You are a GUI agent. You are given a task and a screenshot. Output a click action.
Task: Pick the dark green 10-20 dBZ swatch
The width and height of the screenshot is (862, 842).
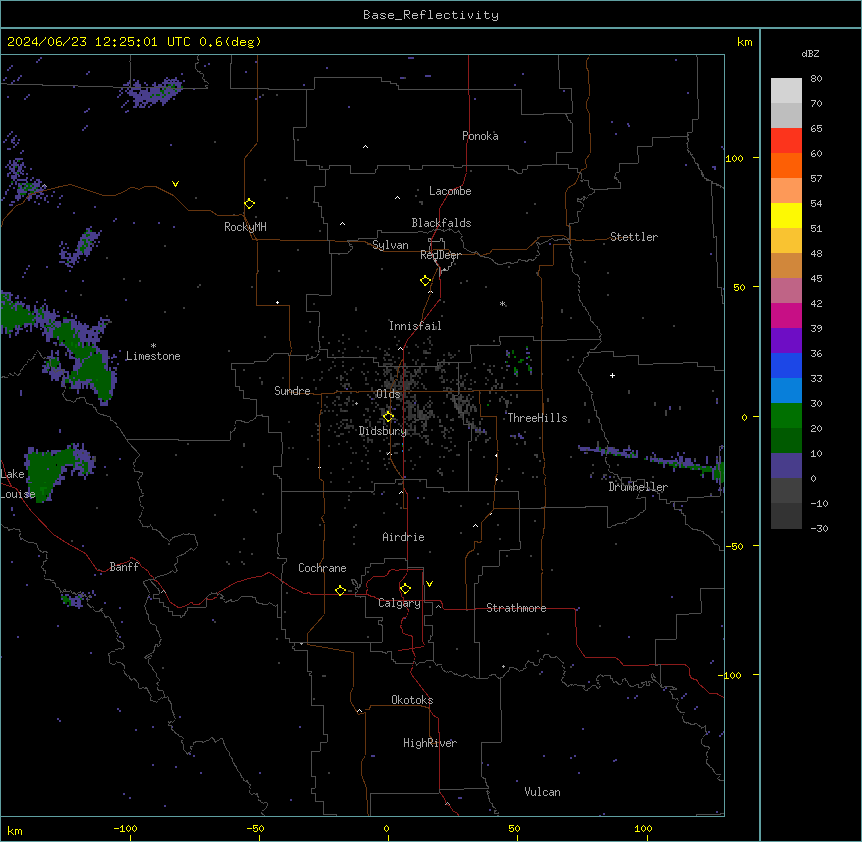click(x=786, y=441)
